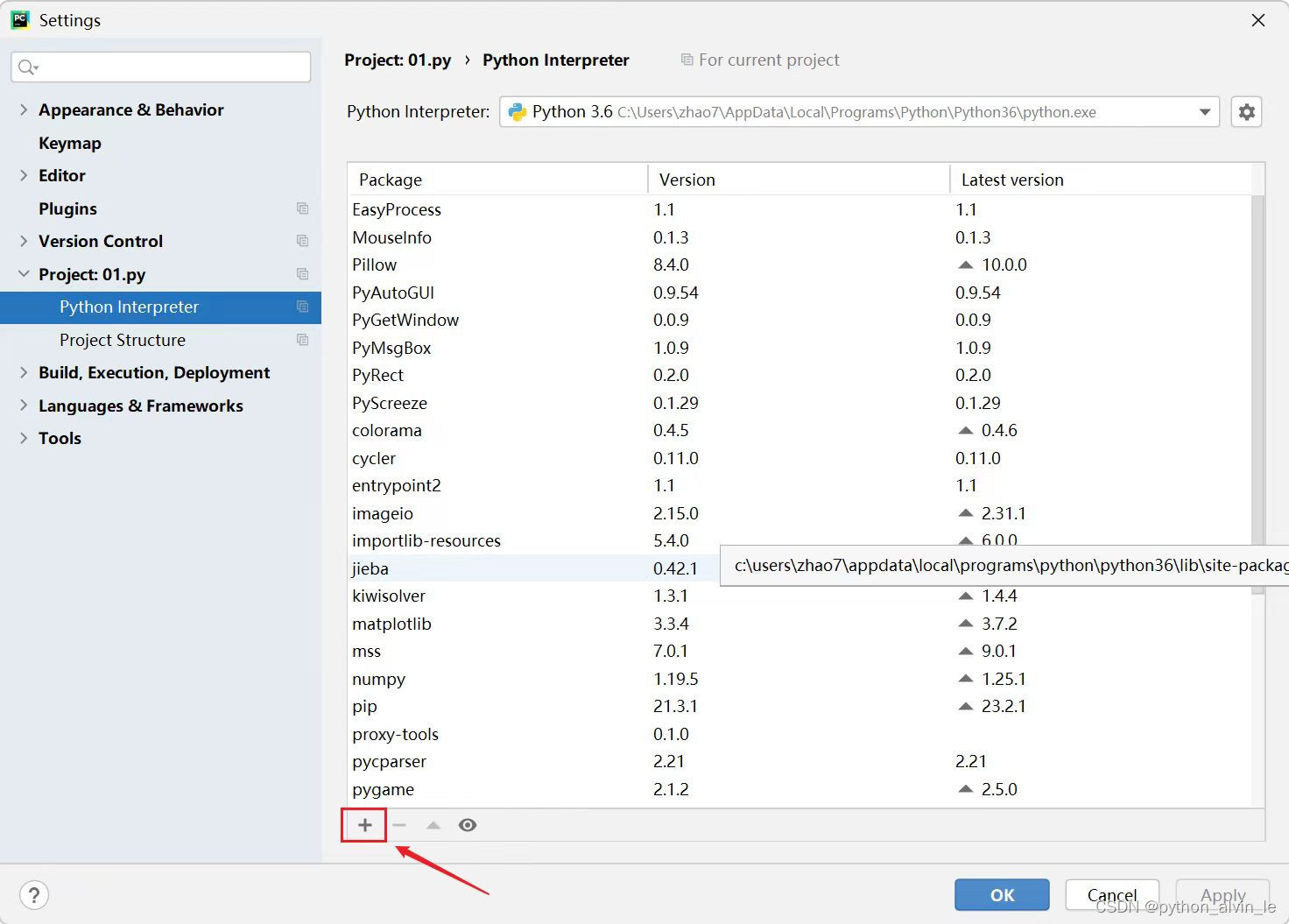Toggle the show early releases eye icon
Viewport: 1289px width, 924px height.
click(468, 825)
